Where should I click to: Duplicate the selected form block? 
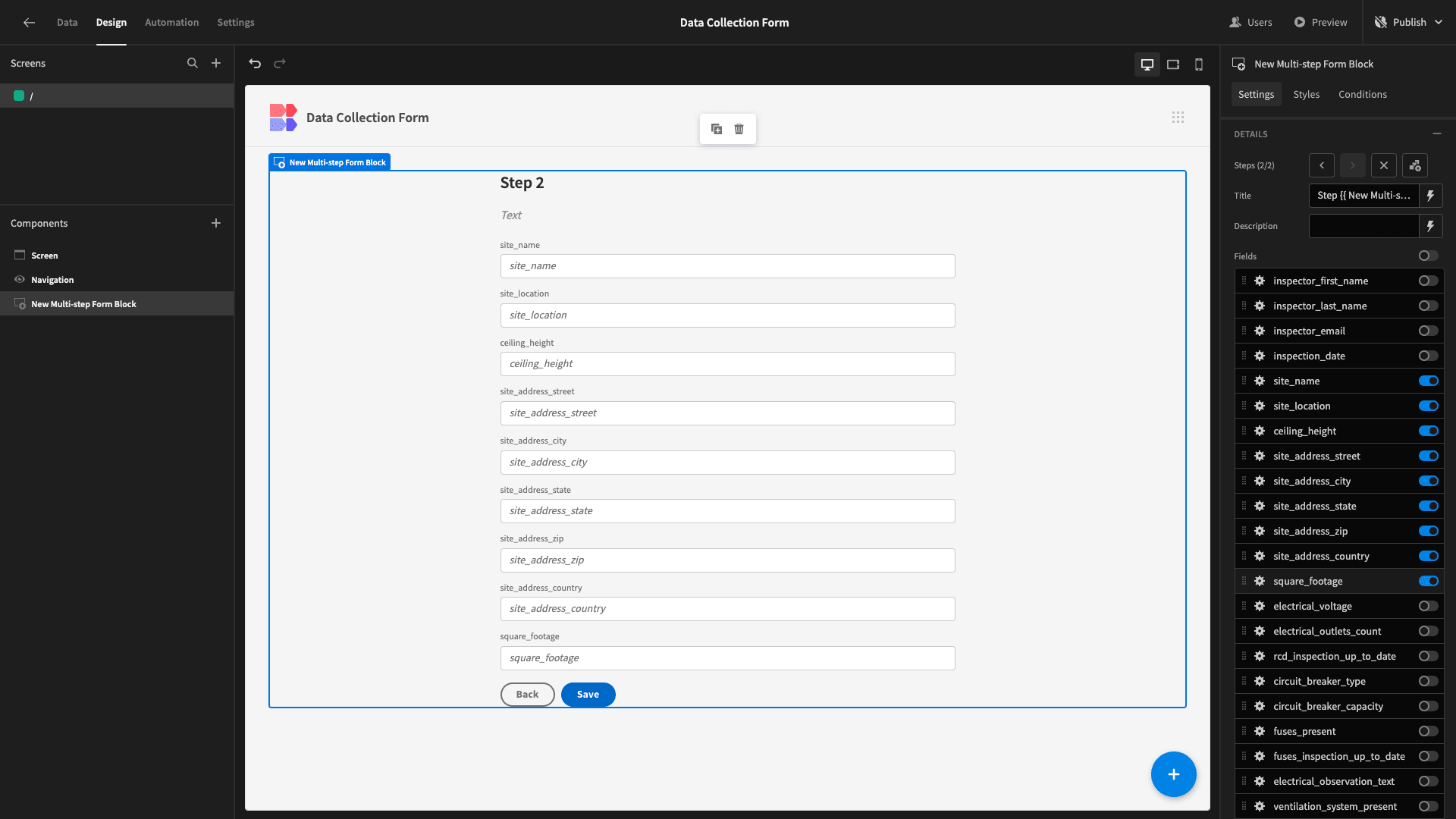(x=717, y=129)
